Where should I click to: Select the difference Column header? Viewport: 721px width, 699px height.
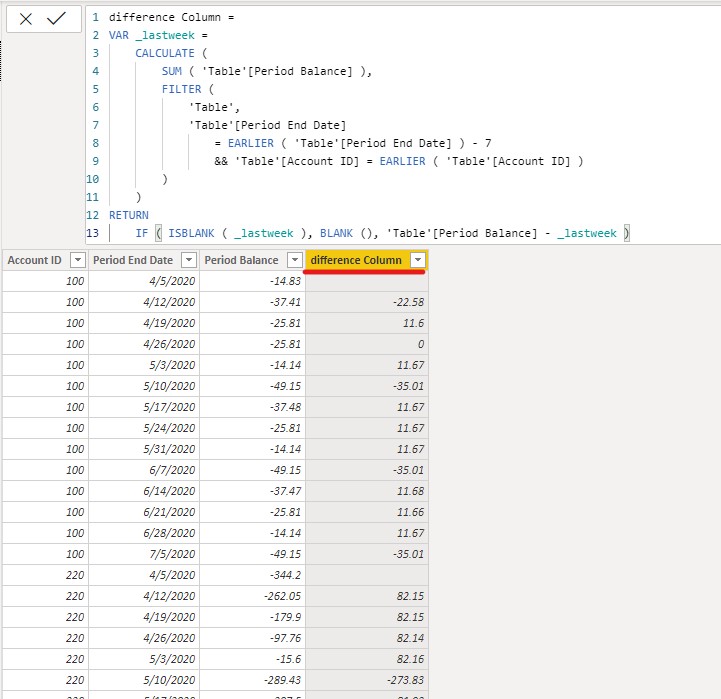(356, 260)
